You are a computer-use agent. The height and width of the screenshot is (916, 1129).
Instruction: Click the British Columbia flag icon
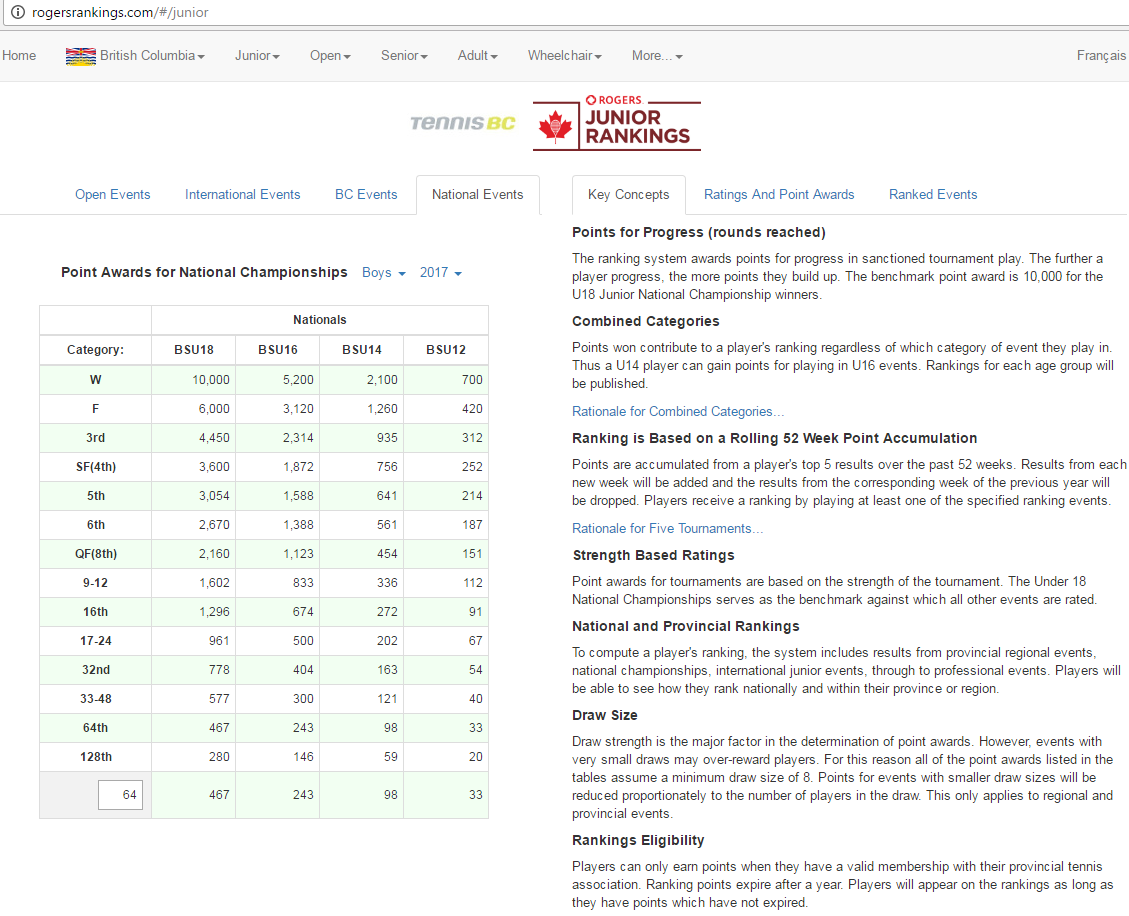pyautogui.click(x=81, y=56)
